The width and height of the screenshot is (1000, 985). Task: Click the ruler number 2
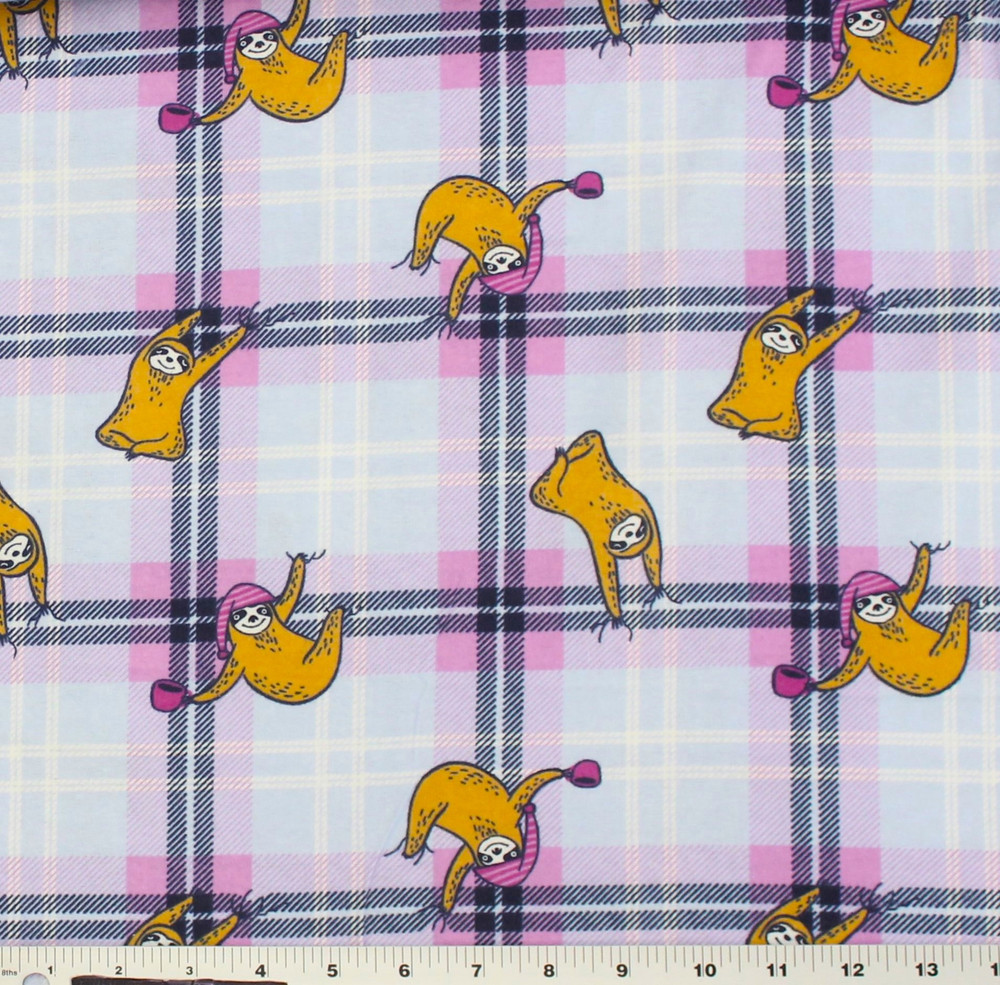pyautogui.click(x=119, y=971)
